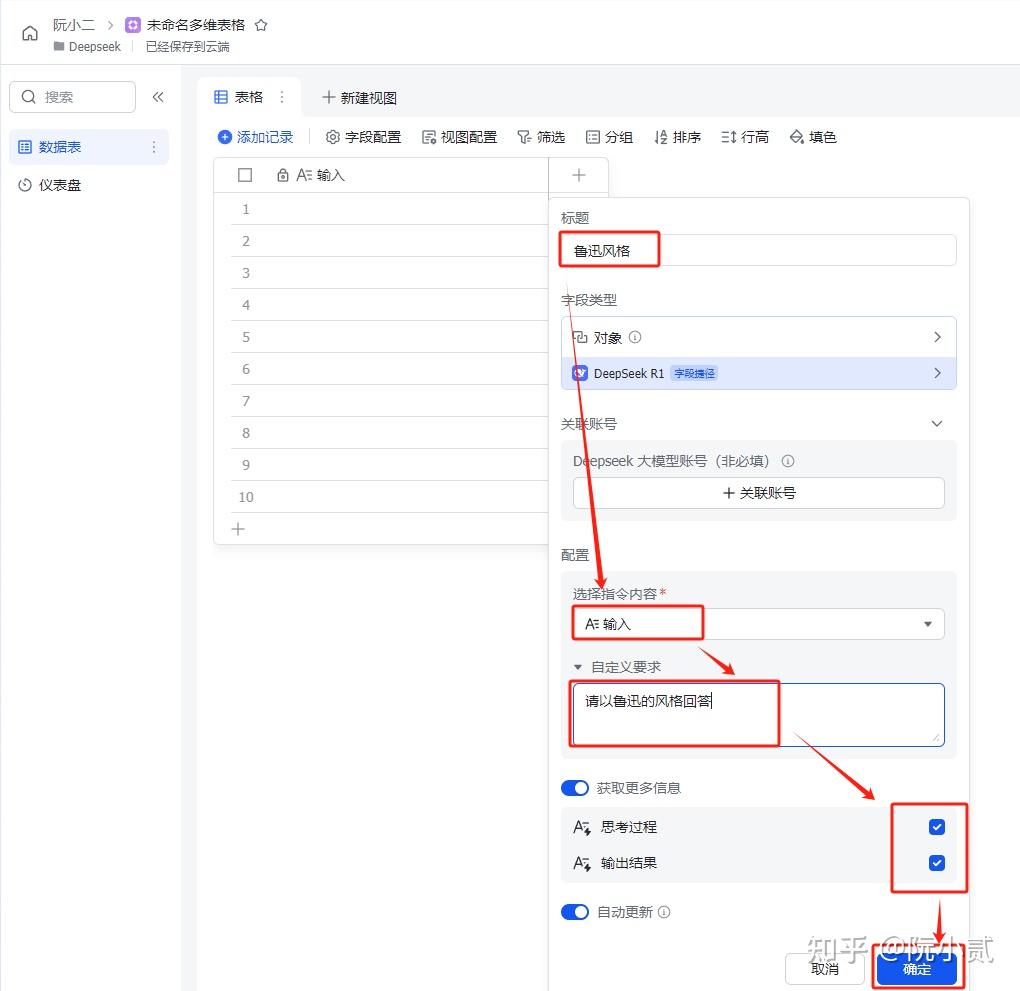Screen dimensions: 1020x991
Task: Click the 搜索 search box
Action: click(x=72, y=97)
